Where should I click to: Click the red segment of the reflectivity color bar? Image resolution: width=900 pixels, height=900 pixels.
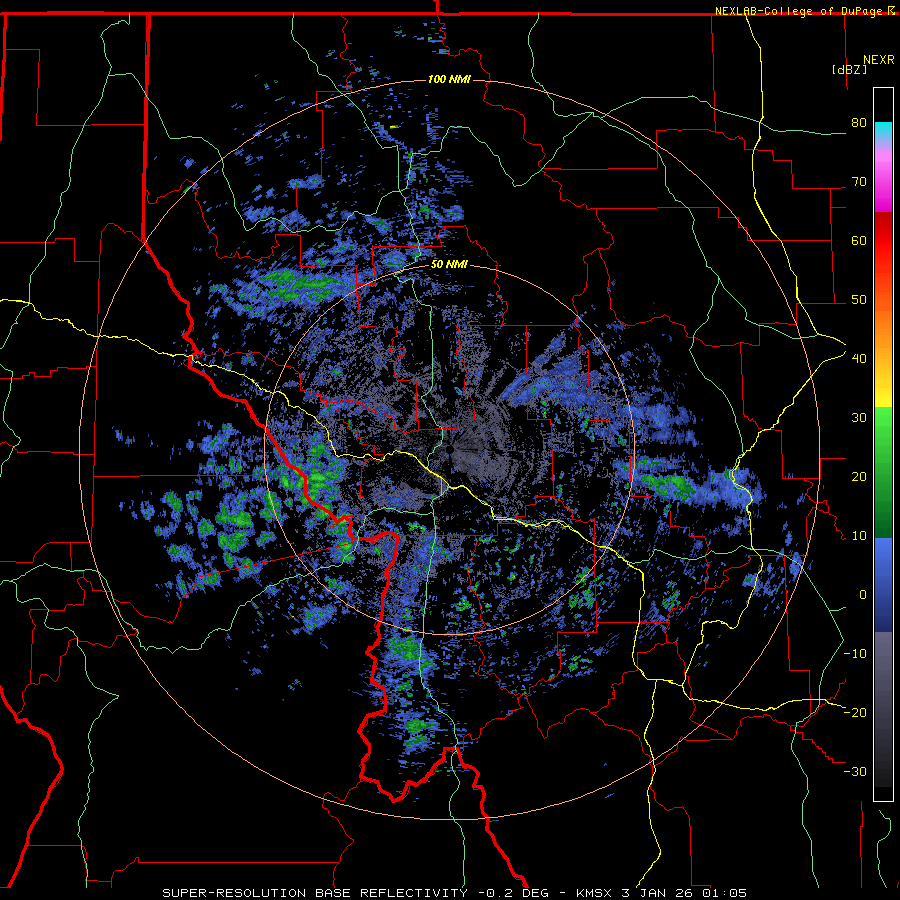tap(883, 241)
